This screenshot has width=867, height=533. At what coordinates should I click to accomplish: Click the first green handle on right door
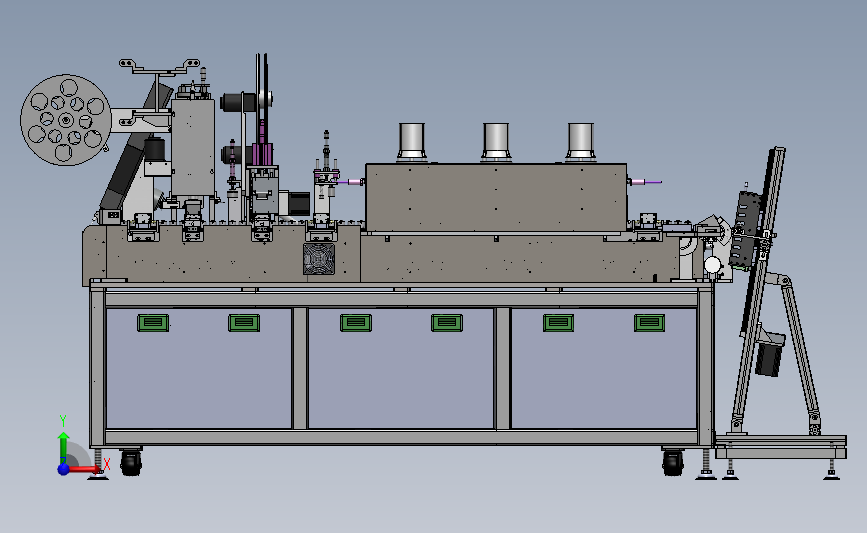coord(558,322)
